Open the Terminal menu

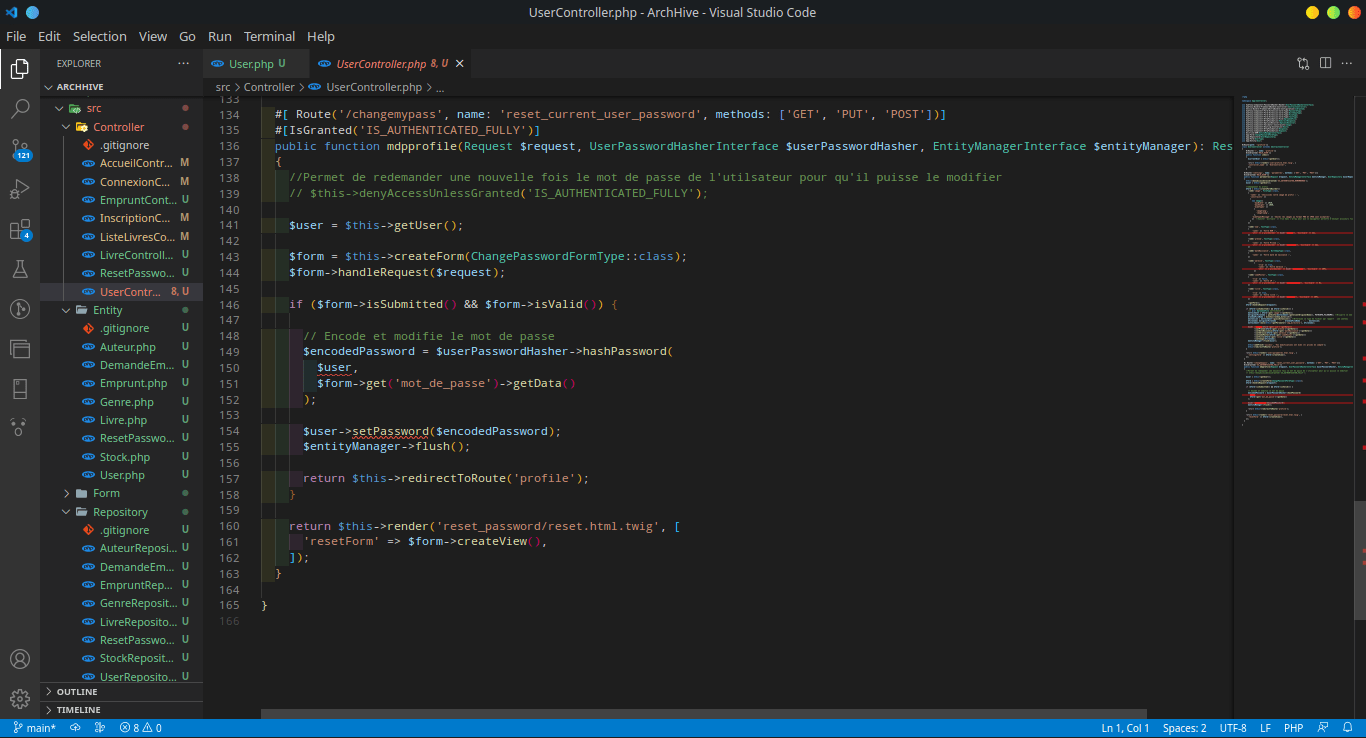(269, 36)
